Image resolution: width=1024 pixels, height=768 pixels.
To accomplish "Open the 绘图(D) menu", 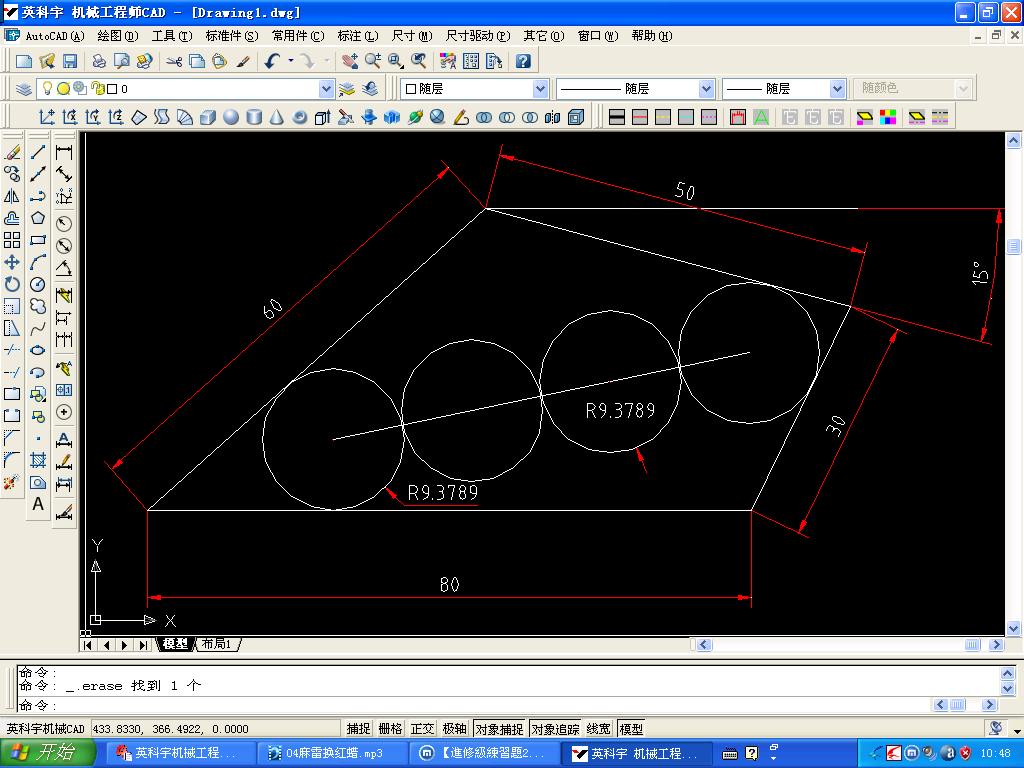I will [x=118, y=36].
